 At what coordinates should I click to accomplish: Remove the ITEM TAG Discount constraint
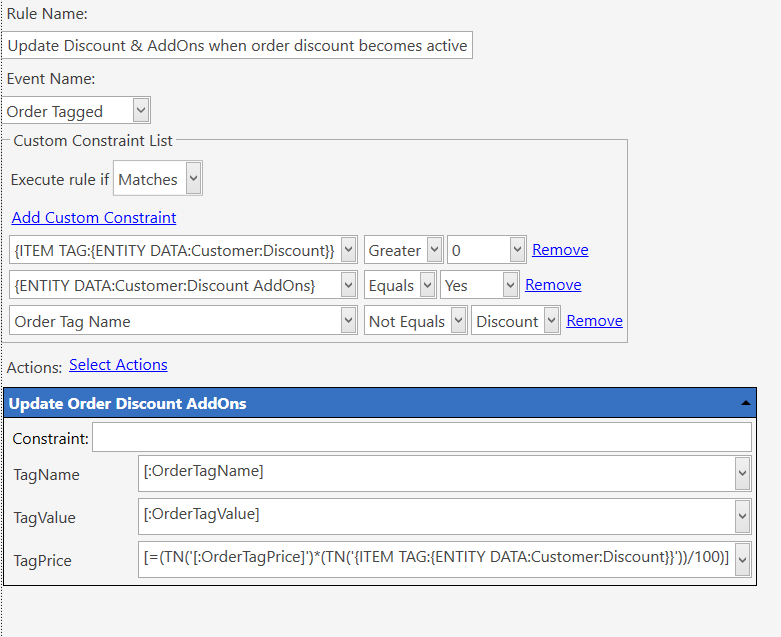[x=560, y=250]
